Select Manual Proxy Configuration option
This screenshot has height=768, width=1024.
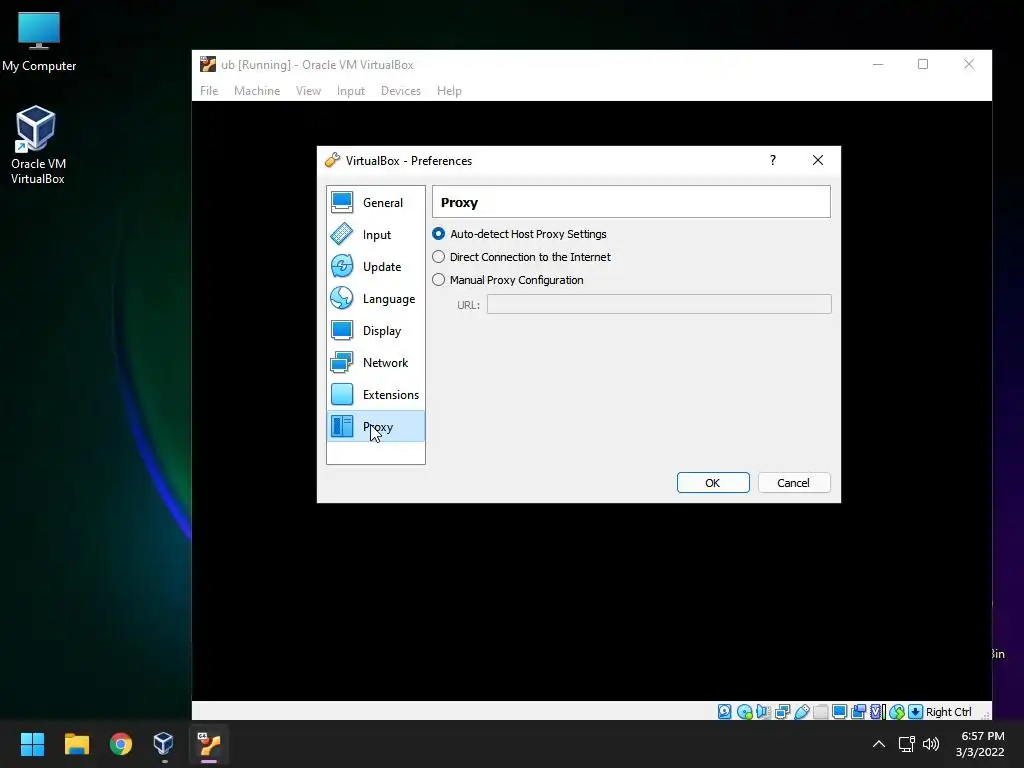tap(507, 280)
